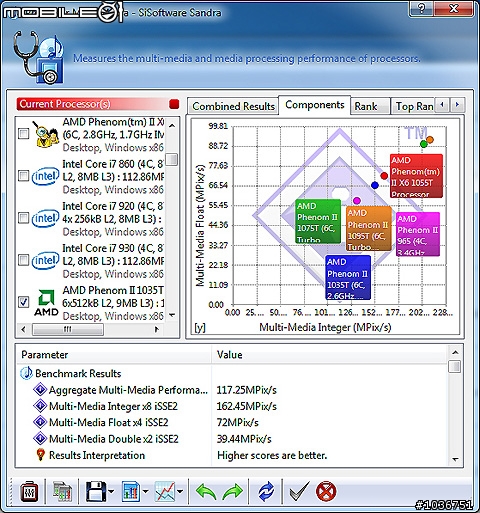Cancel with the red X circle icon

326,491
